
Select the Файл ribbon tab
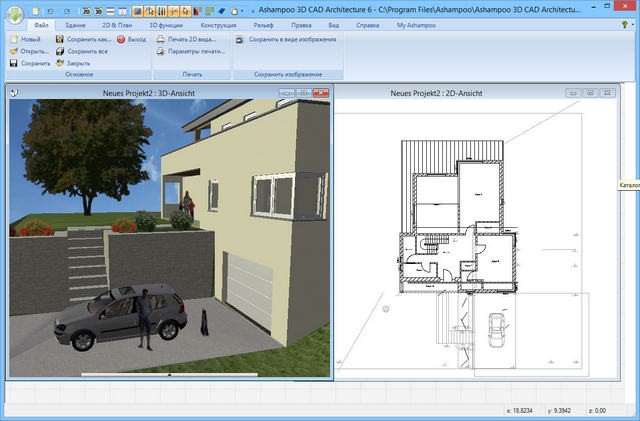pyautogui.click(x=41, y=25)
